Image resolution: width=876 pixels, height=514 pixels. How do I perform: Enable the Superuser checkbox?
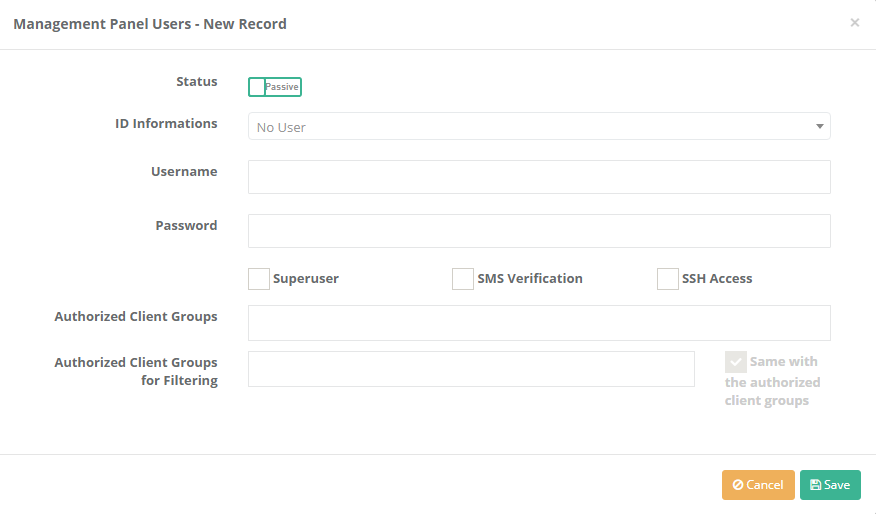click(259, 279)
